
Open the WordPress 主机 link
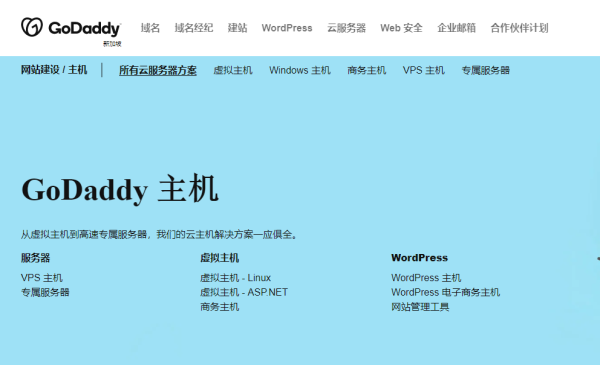click(426, 278)
